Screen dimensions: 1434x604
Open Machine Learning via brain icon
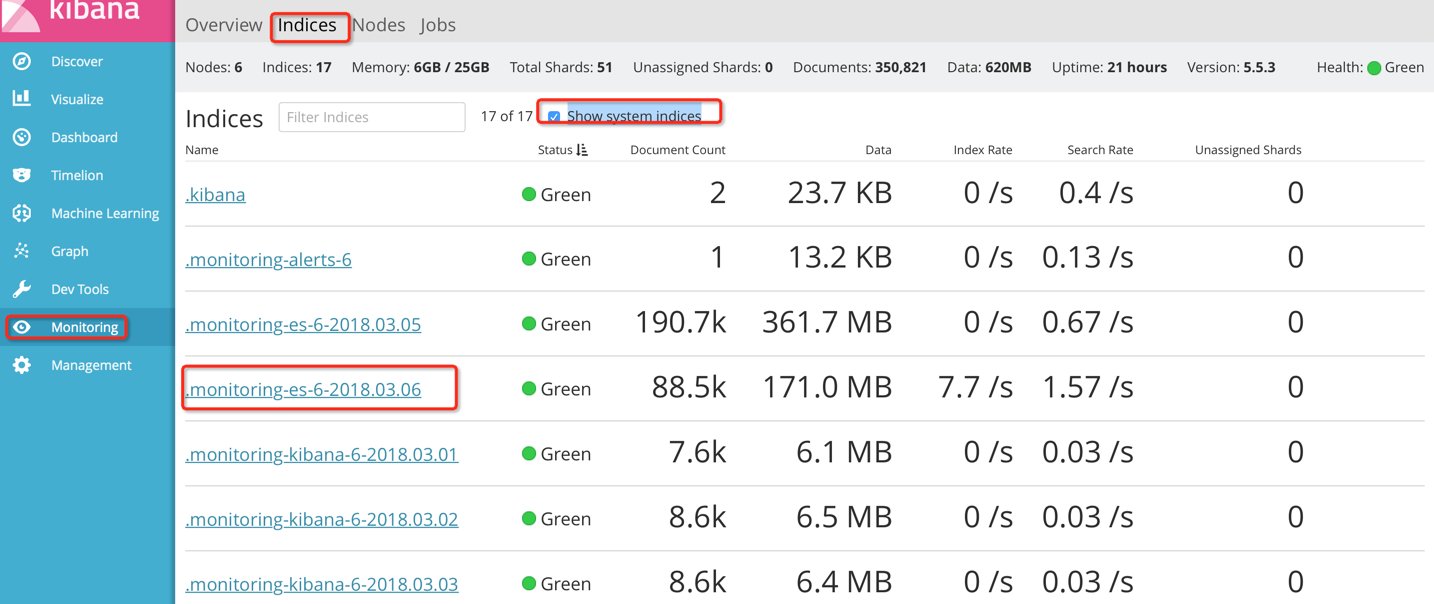point(22,213)
